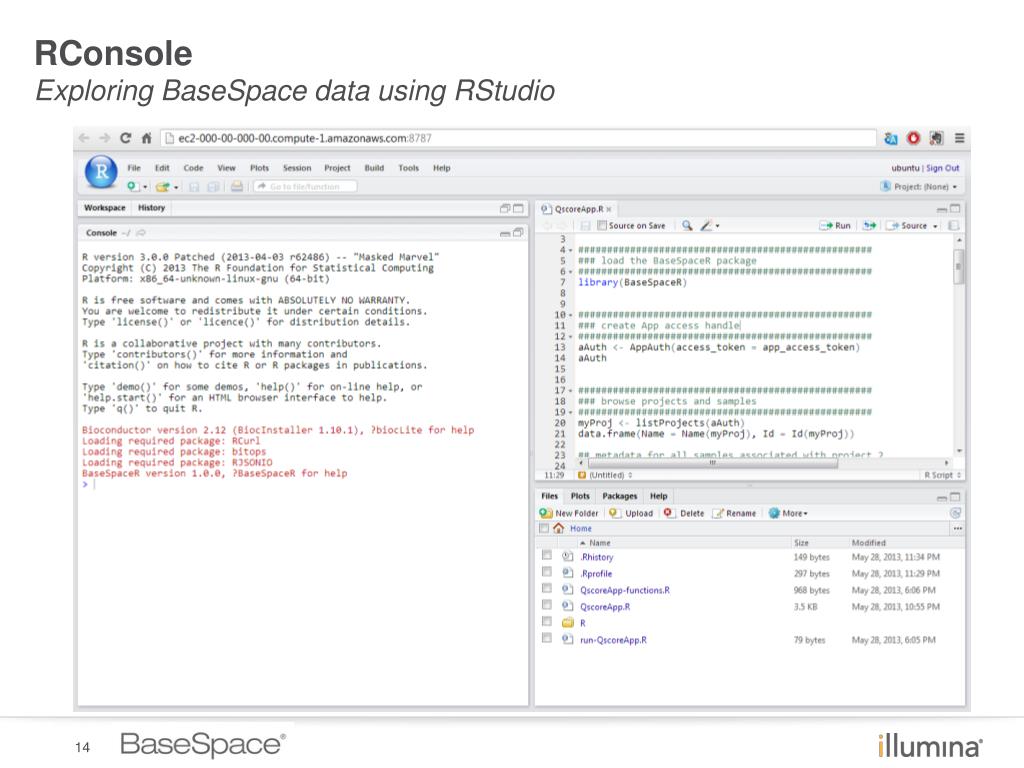
Task: Go to the browser home page icon
Action: click(x=146, y=138)
